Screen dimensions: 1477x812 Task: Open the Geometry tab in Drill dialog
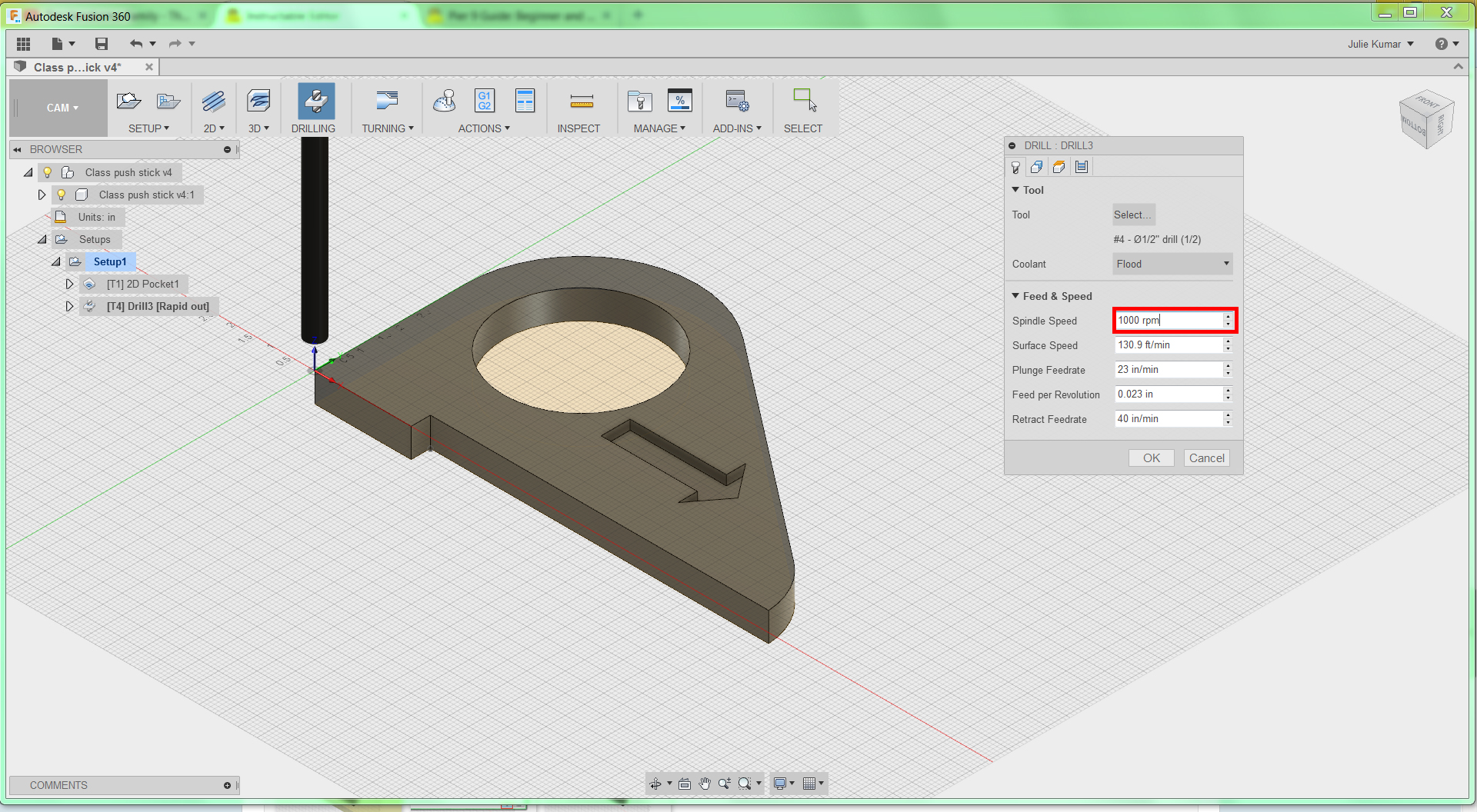(x=1037, y=167)
